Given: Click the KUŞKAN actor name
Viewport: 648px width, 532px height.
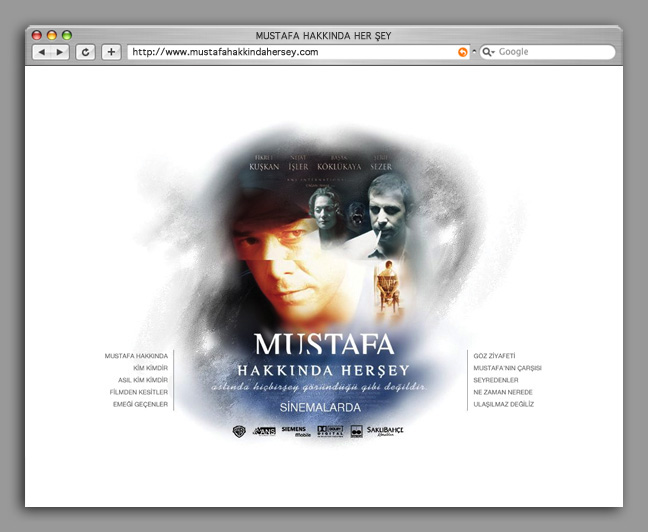Looking at the screenshot, I should [x=264, y=167].
